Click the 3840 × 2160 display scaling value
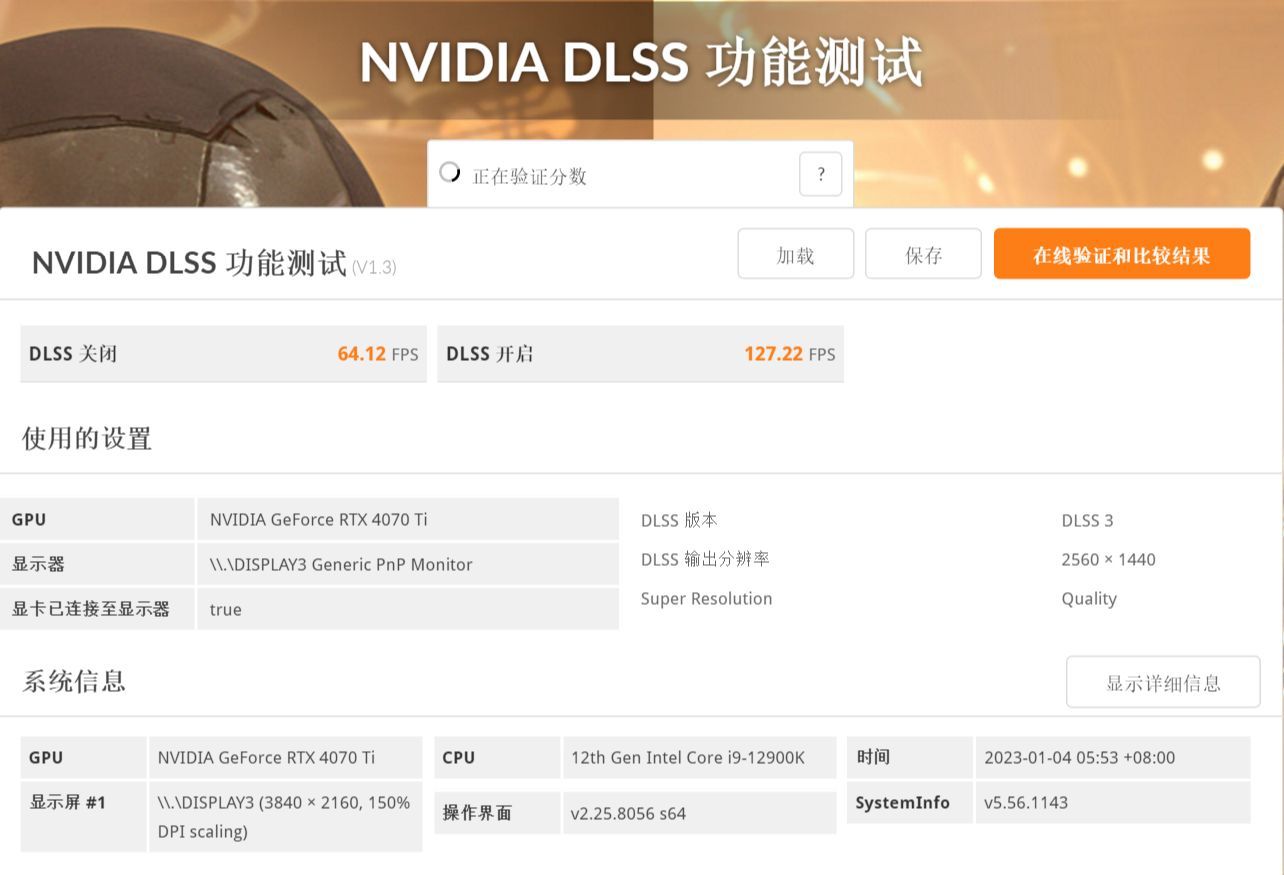 (284, 816)
